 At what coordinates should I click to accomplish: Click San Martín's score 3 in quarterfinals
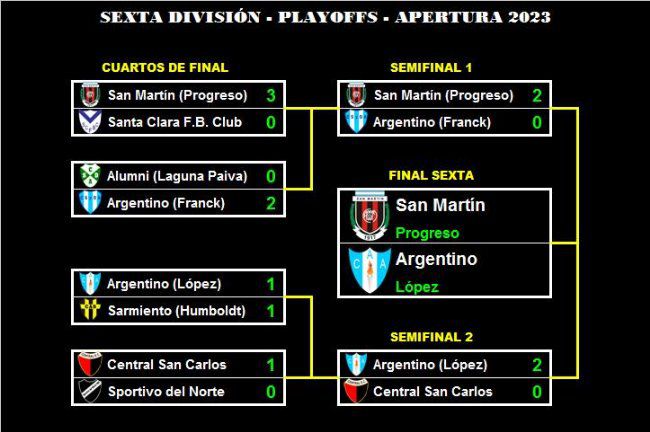[271, 95]
